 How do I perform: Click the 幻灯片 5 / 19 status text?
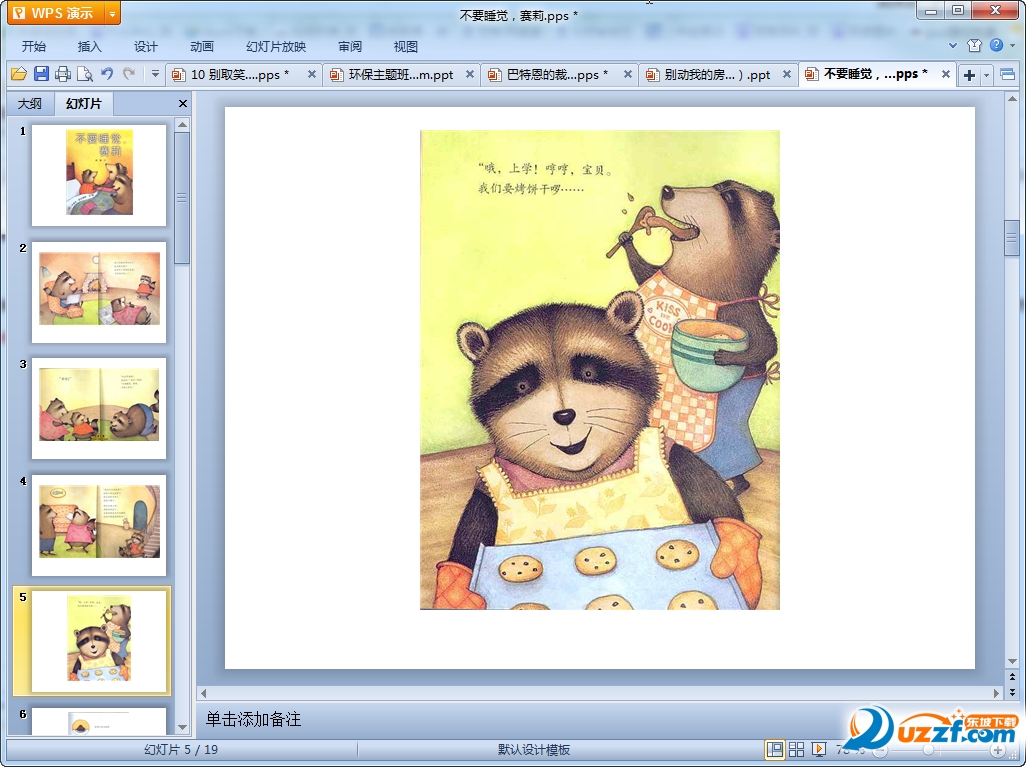[x=181, y=749]
